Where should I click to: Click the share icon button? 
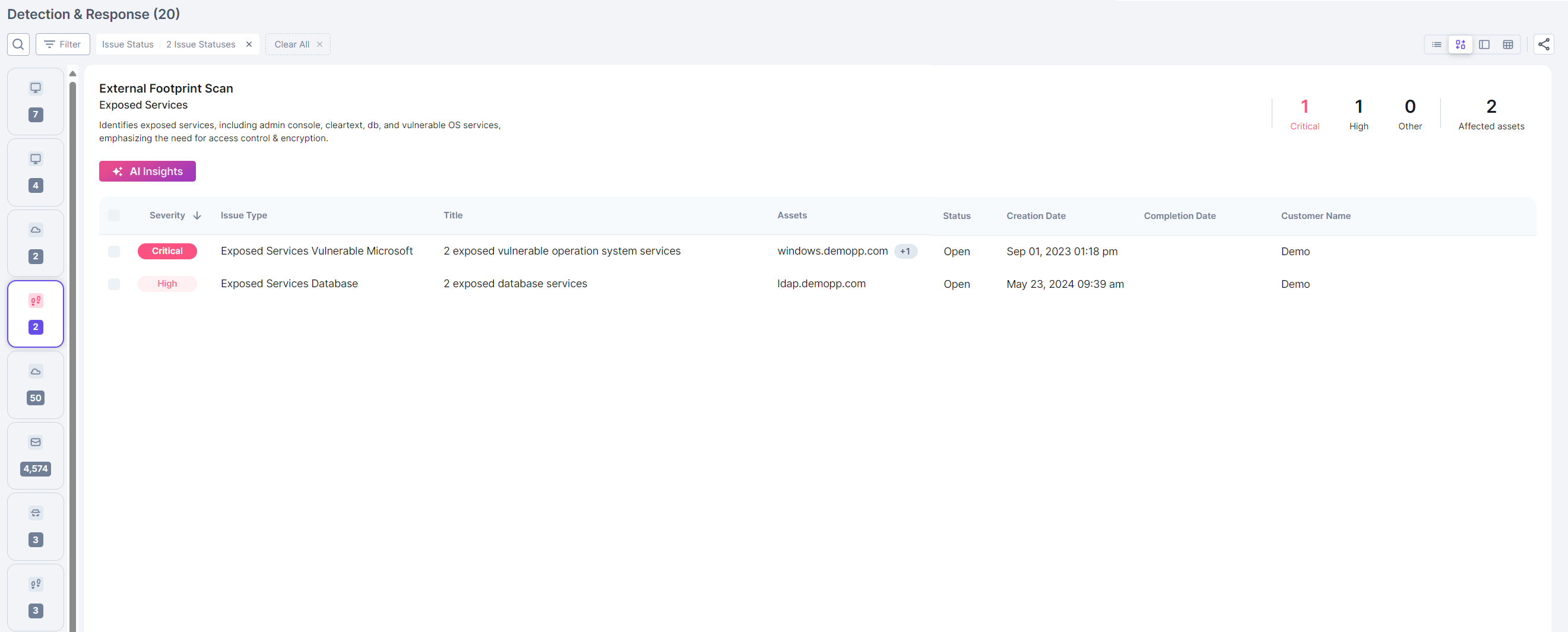[x=1543, y=45]
